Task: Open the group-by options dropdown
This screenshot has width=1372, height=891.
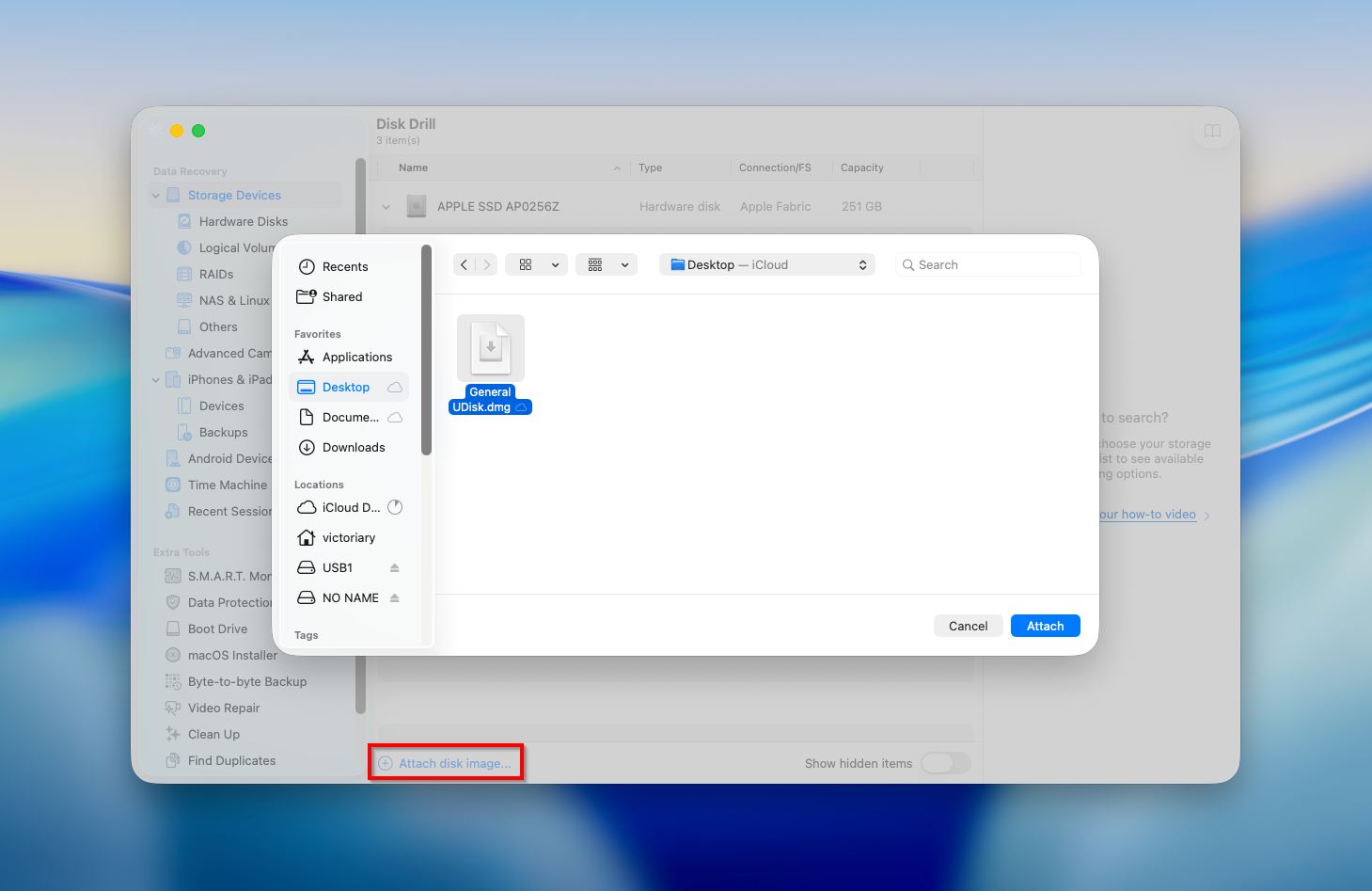Action: coord(607,264)
